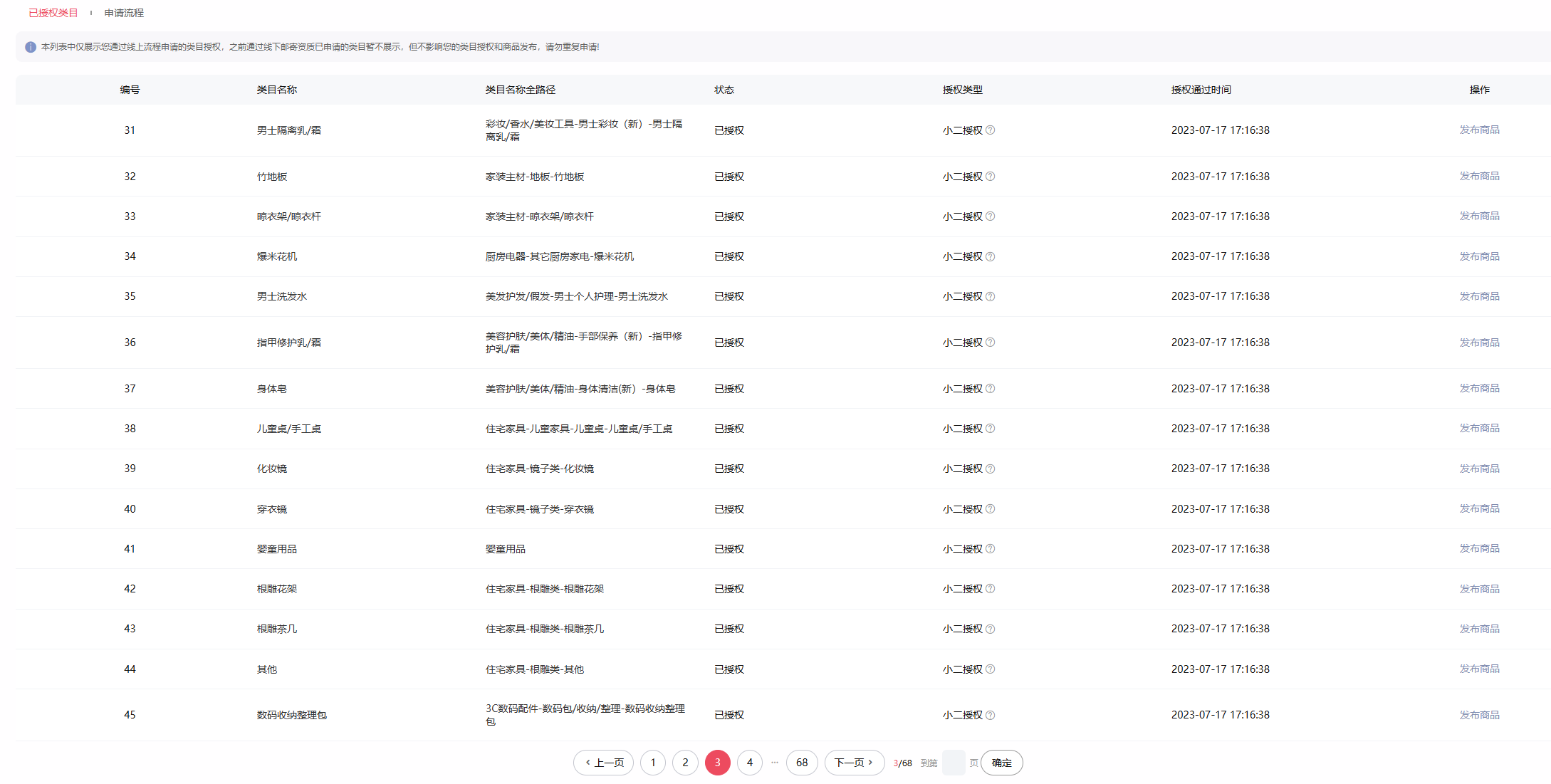Click 发布商品 for 儿童桌/手工桌

tap(1479, 428)
